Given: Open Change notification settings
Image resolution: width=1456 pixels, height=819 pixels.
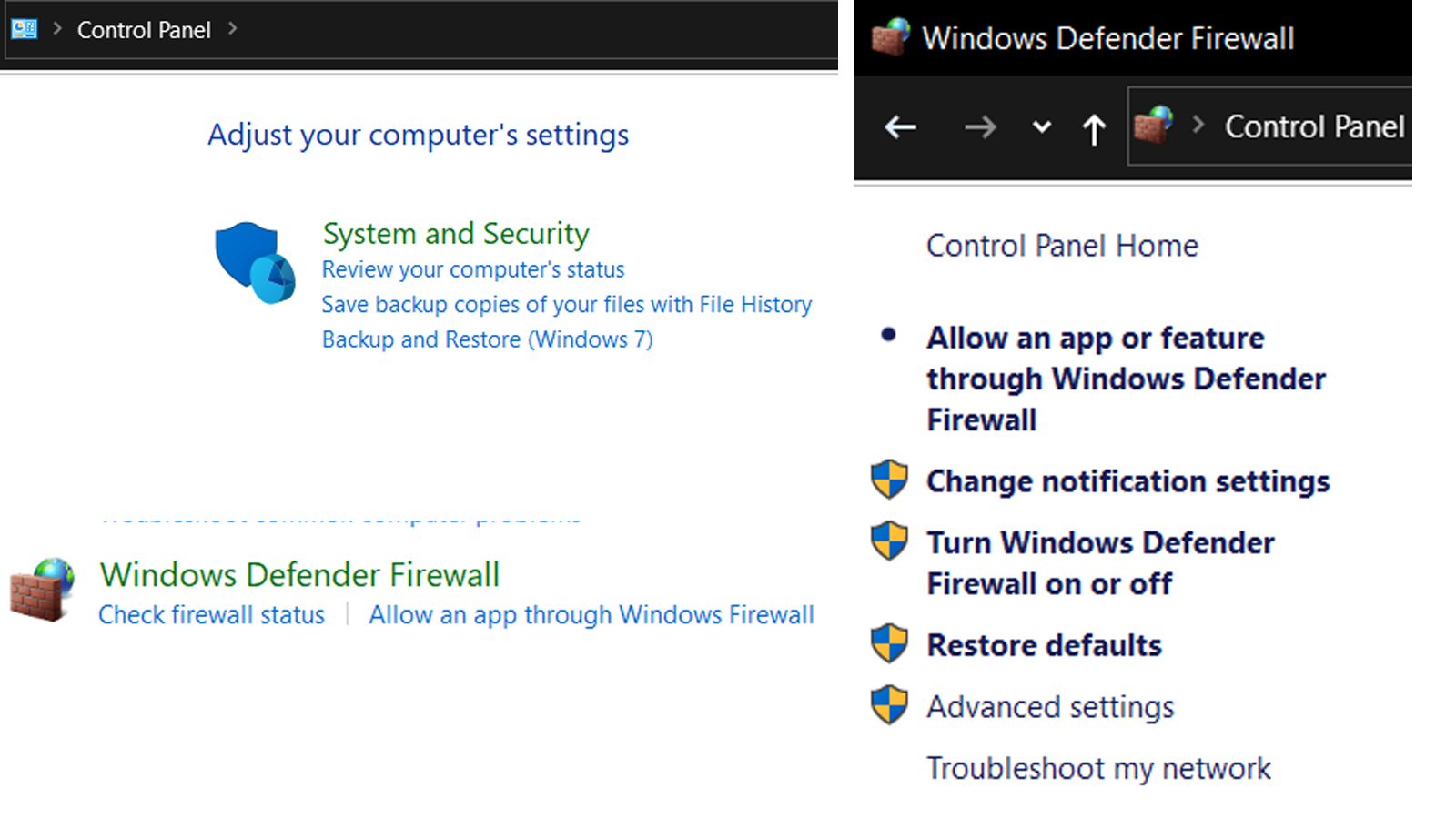Looking at the screenshot, I should click(x=1128, y=481).
